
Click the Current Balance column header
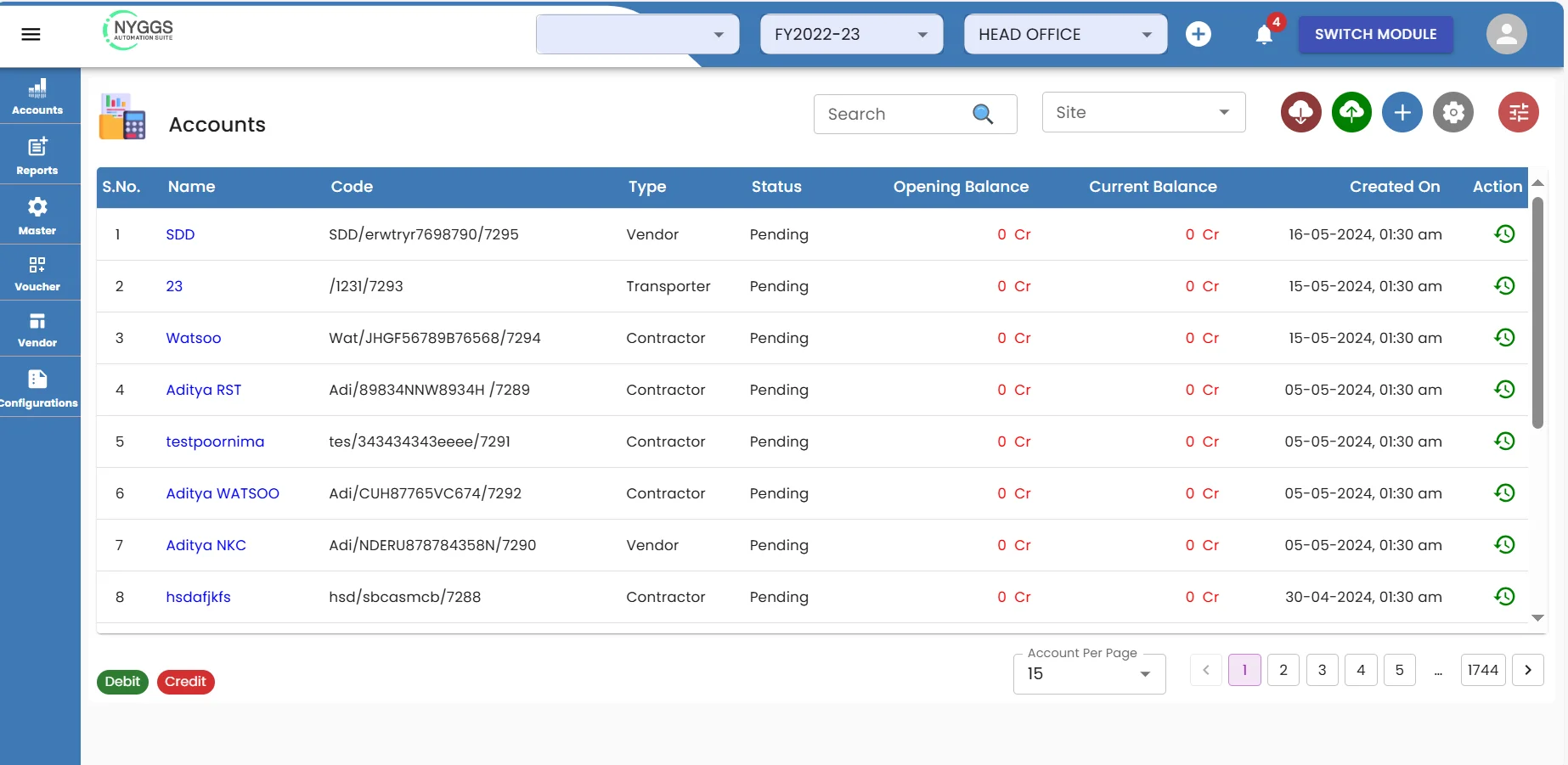pos(1153,187)
